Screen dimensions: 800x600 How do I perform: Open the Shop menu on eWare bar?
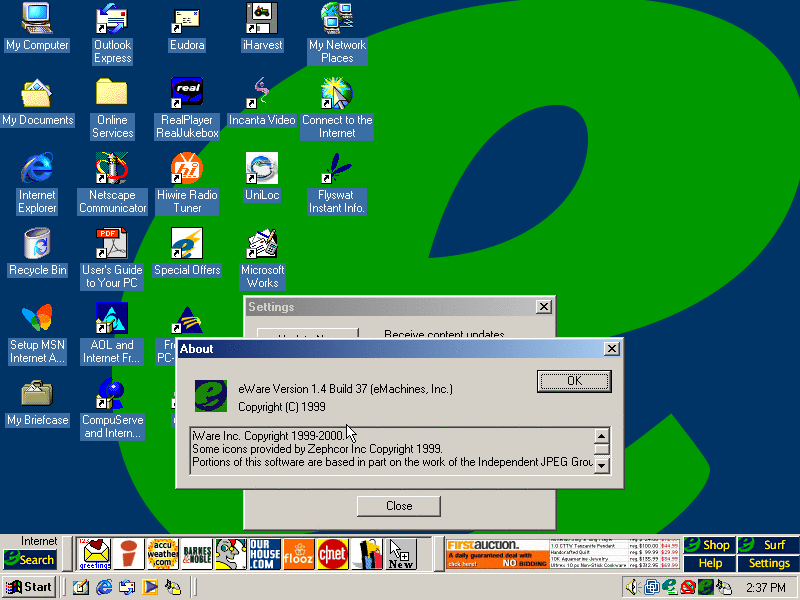710,545
